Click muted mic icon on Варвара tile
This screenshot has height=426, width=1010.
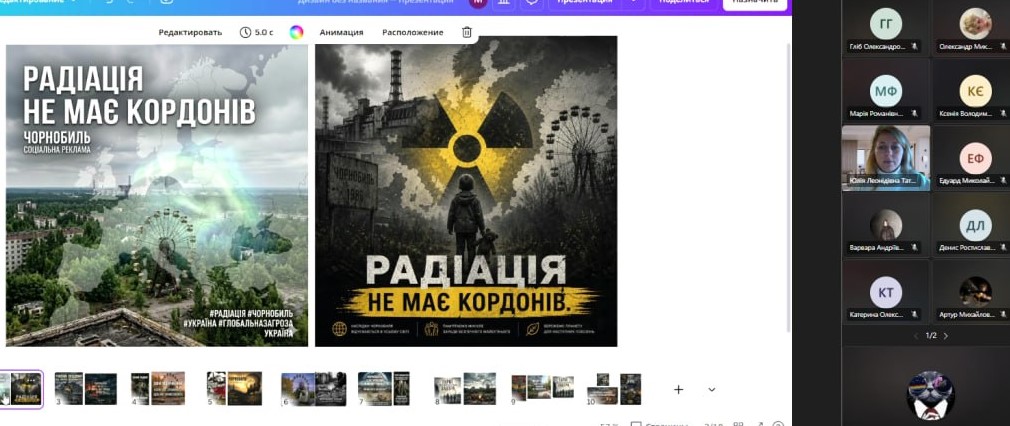coord(914,247)
